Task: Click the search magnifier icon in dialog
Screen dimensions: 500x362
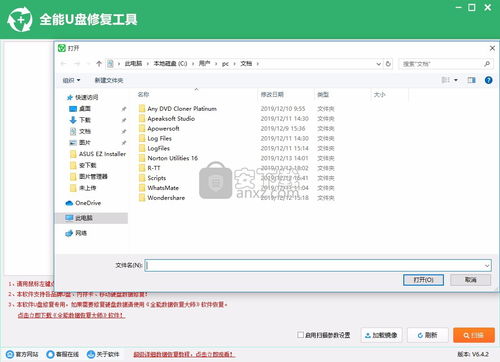Action: pyautogui.click(x=487, y=64)
